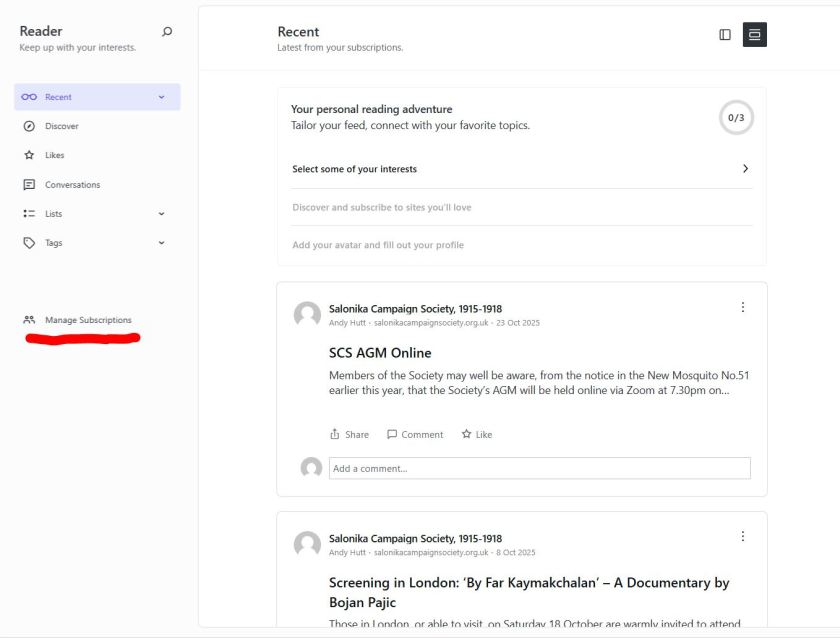Click Andy Hutt's avatar on first post
840x638 pixels.
coord(307,315)
